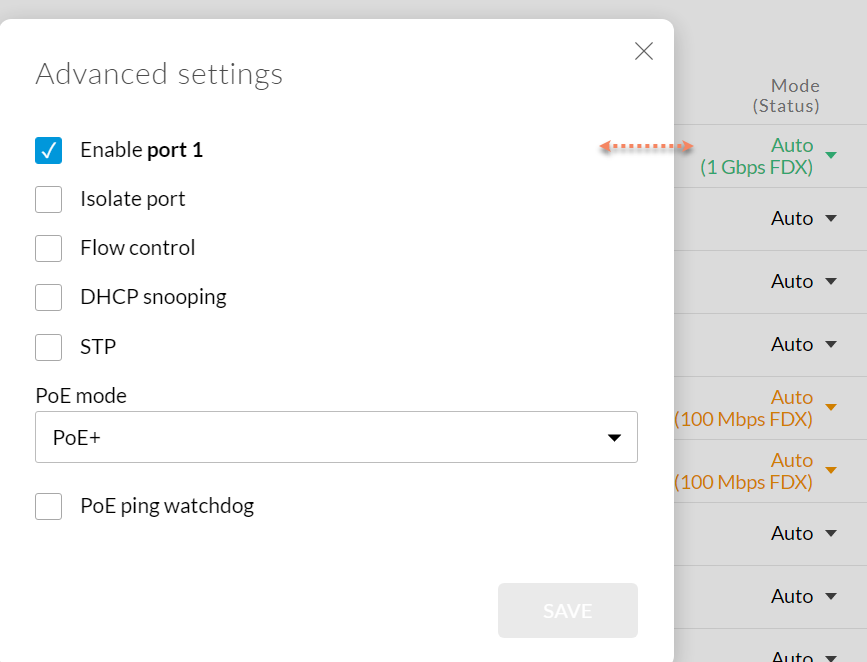Tick the Isolate port checkbox
Screen dimensions: 867x662
coord(49,199)
